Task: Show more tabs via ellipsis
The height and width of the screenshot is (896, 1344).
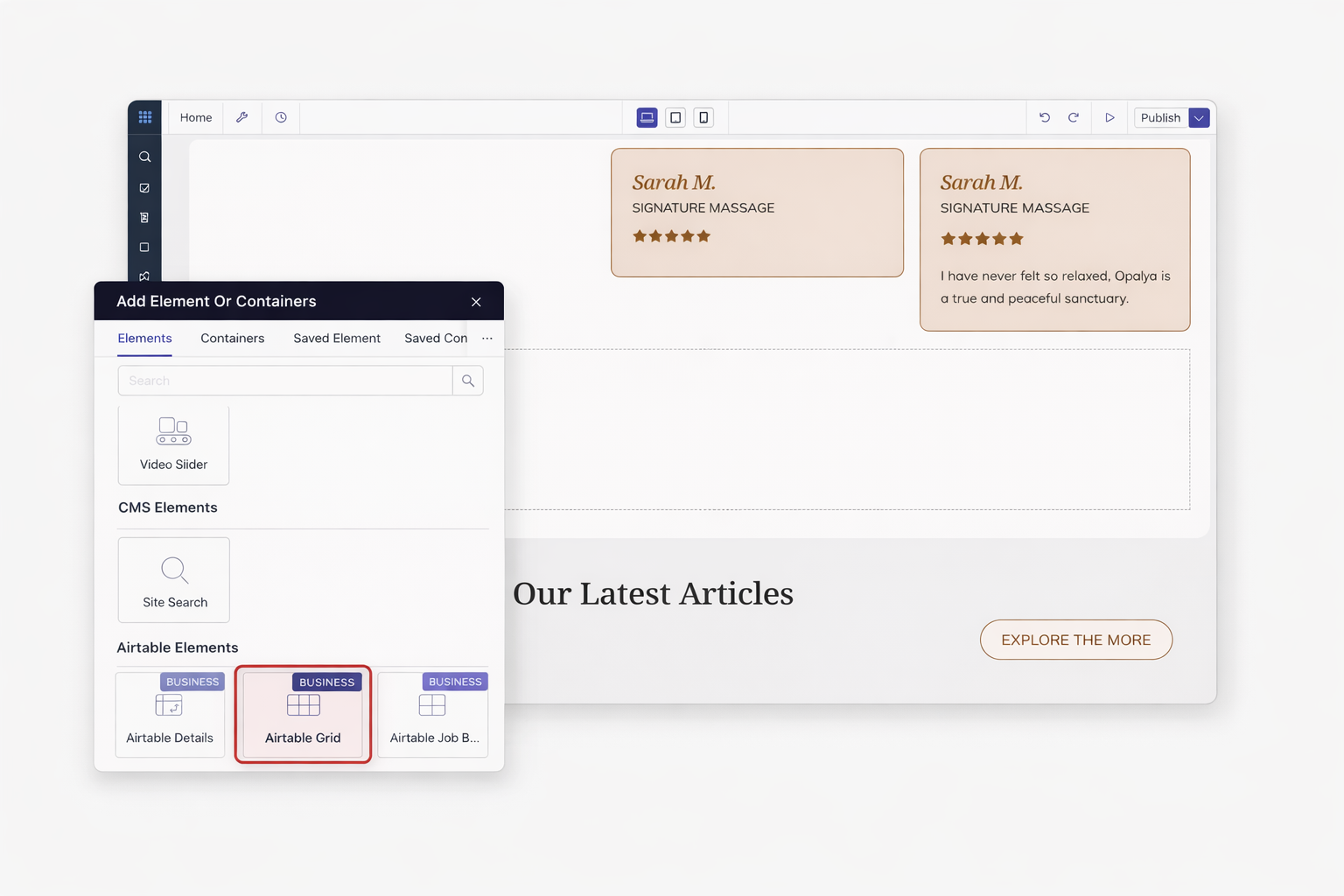Action: coord(487,339)
